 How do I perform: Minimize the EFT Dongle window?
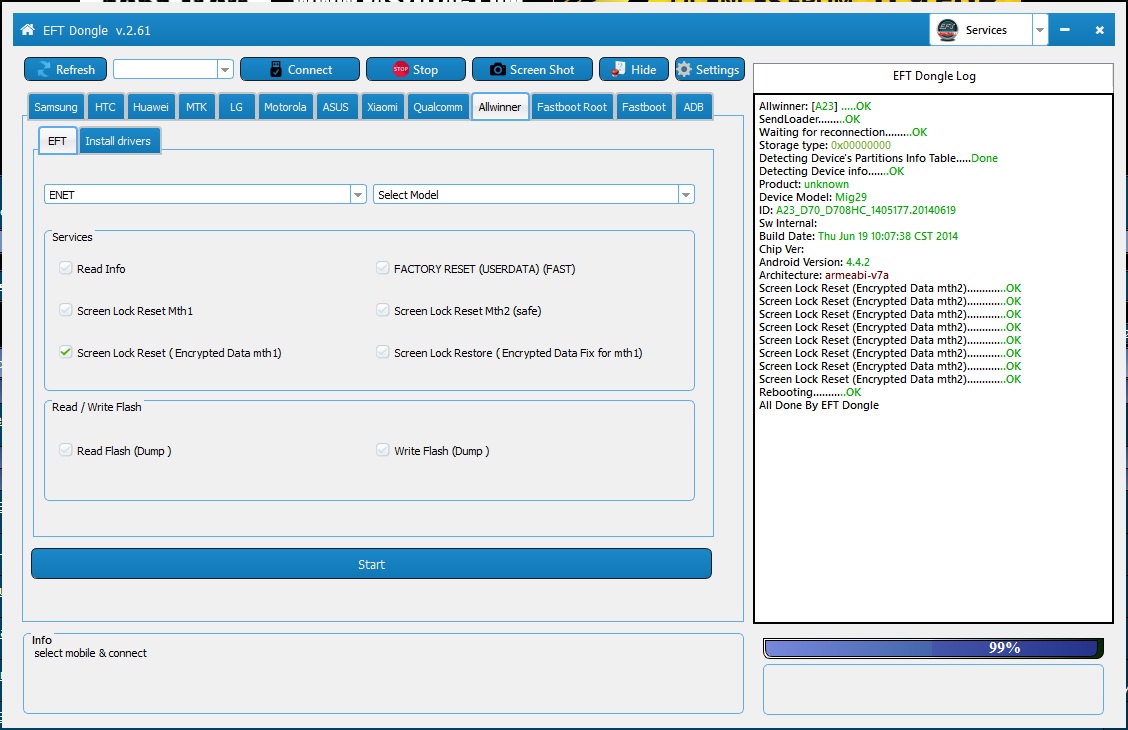tap(1065, 29)
